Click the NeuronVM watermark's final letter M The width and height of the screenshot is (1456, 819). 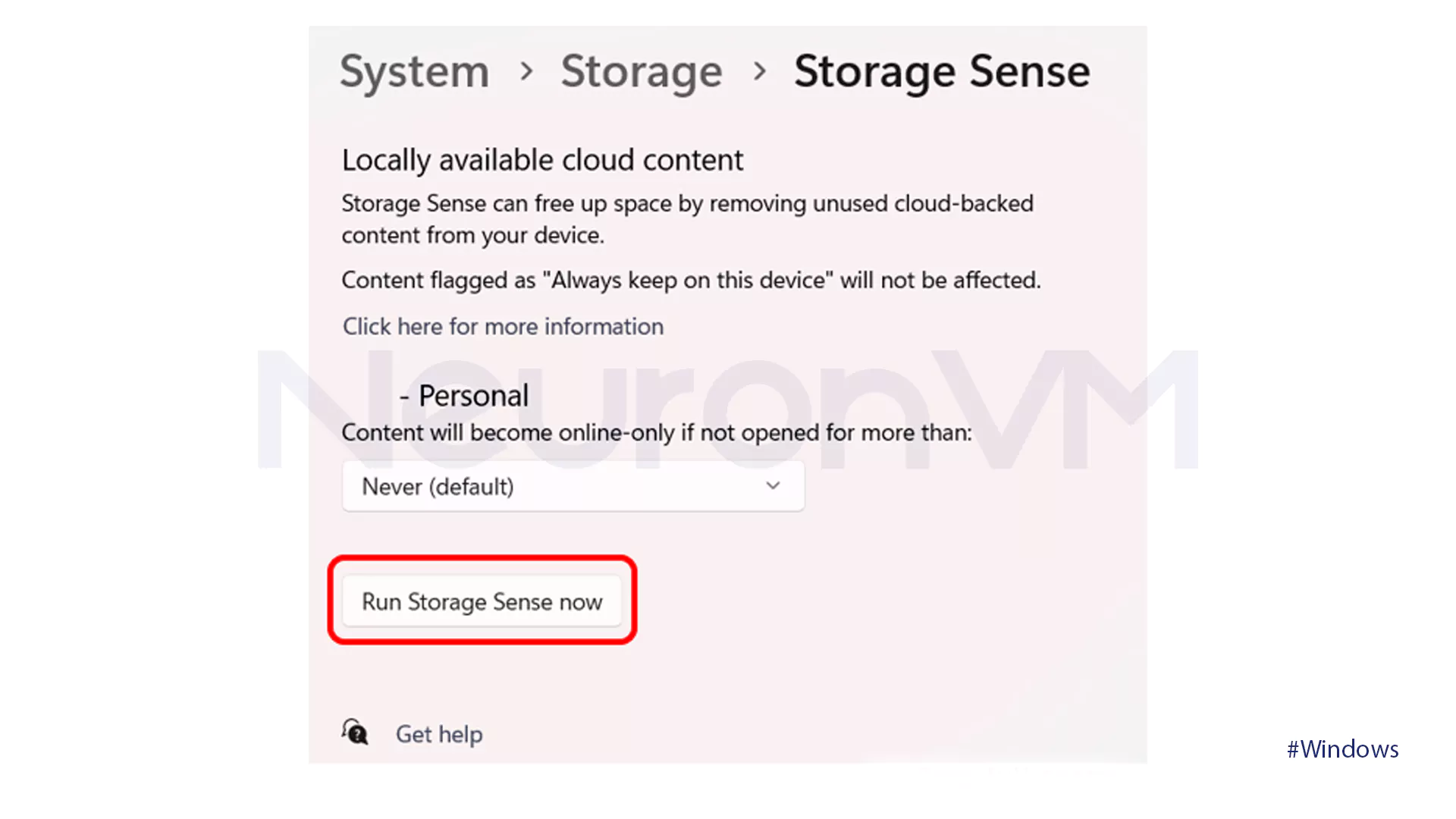(x=1130, y=409)
